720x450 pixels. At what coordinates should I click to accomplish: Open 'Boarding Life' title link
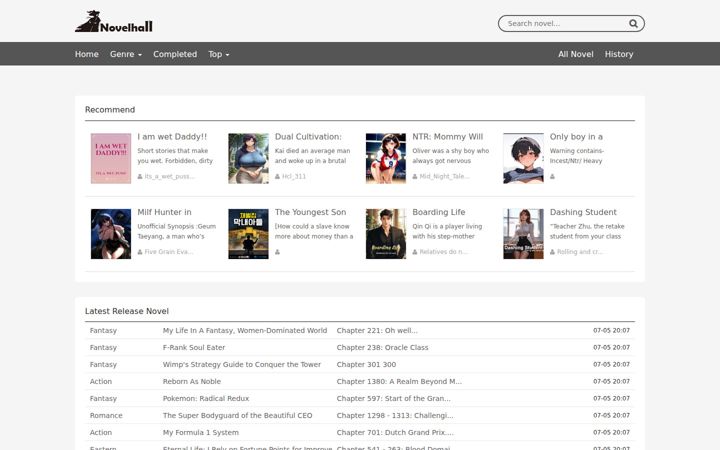pyautogui.click(x=439, y=212)
